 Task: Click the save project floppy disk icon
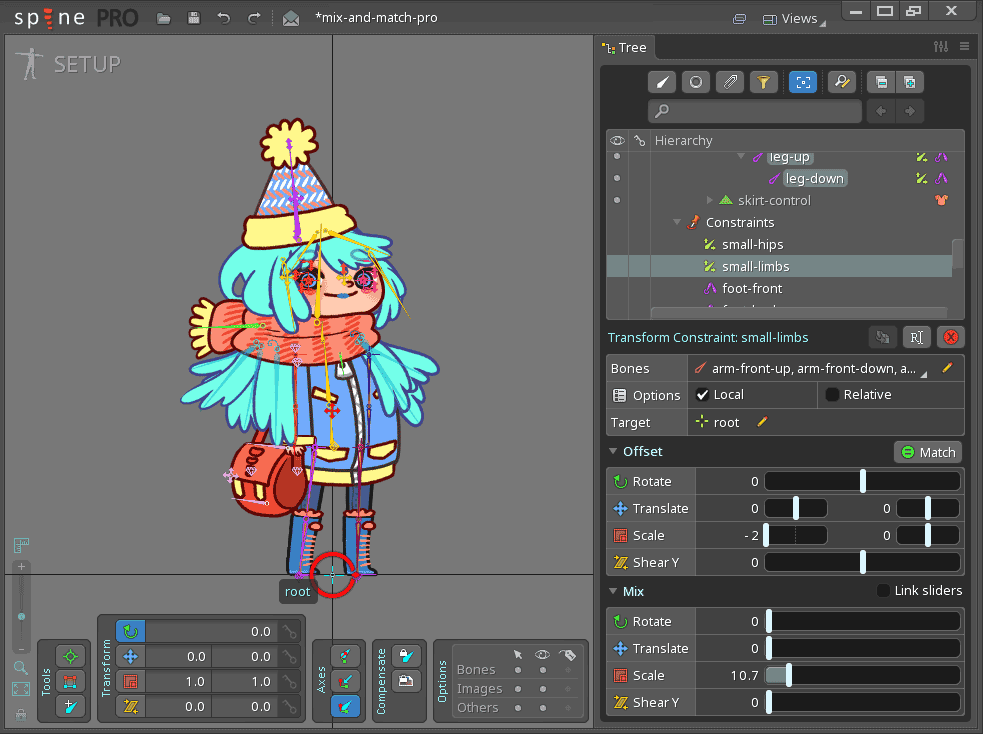194,18
